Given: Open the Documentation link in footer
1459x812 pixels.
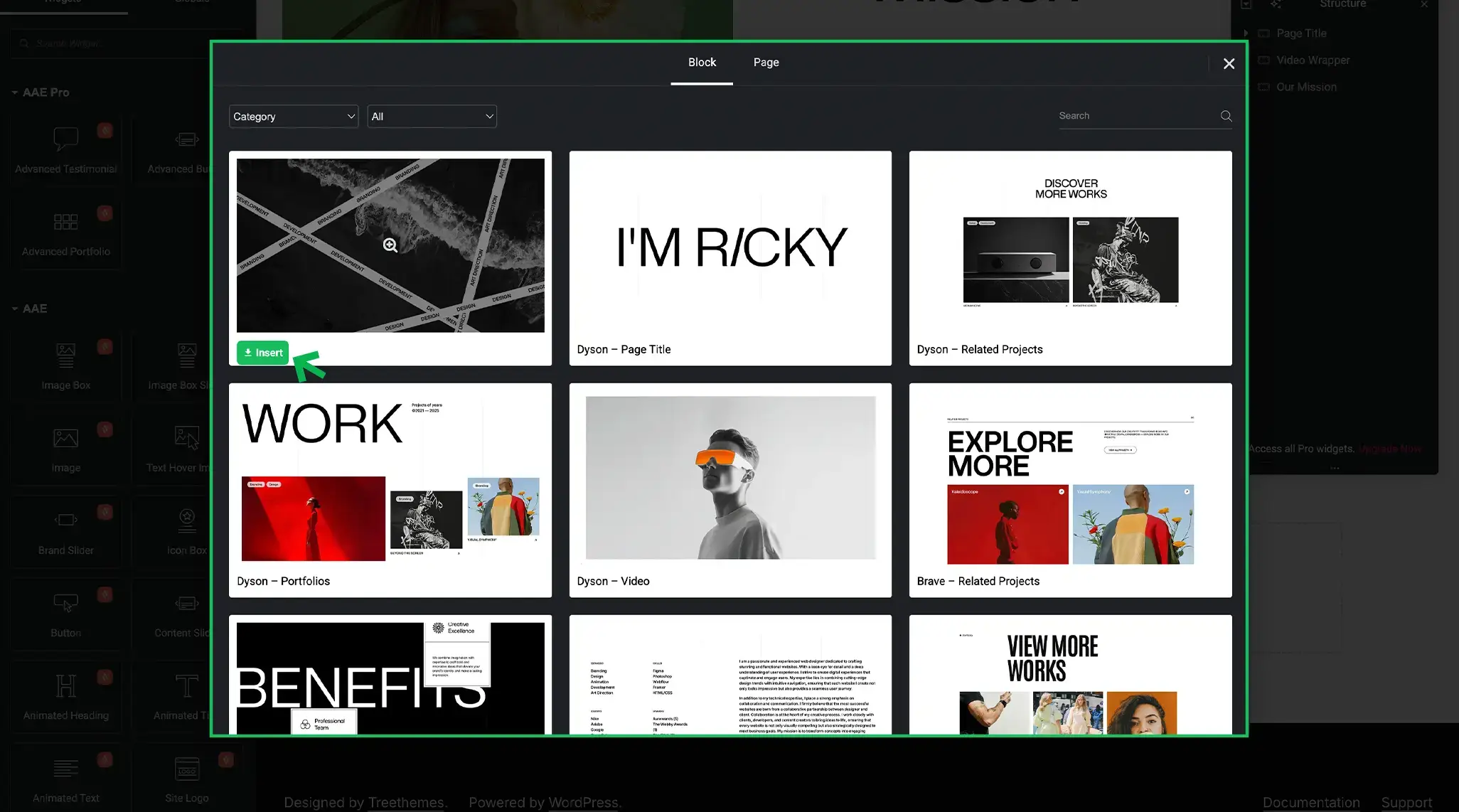Looking at the screenshot, I should click(x=1310, y=802).
